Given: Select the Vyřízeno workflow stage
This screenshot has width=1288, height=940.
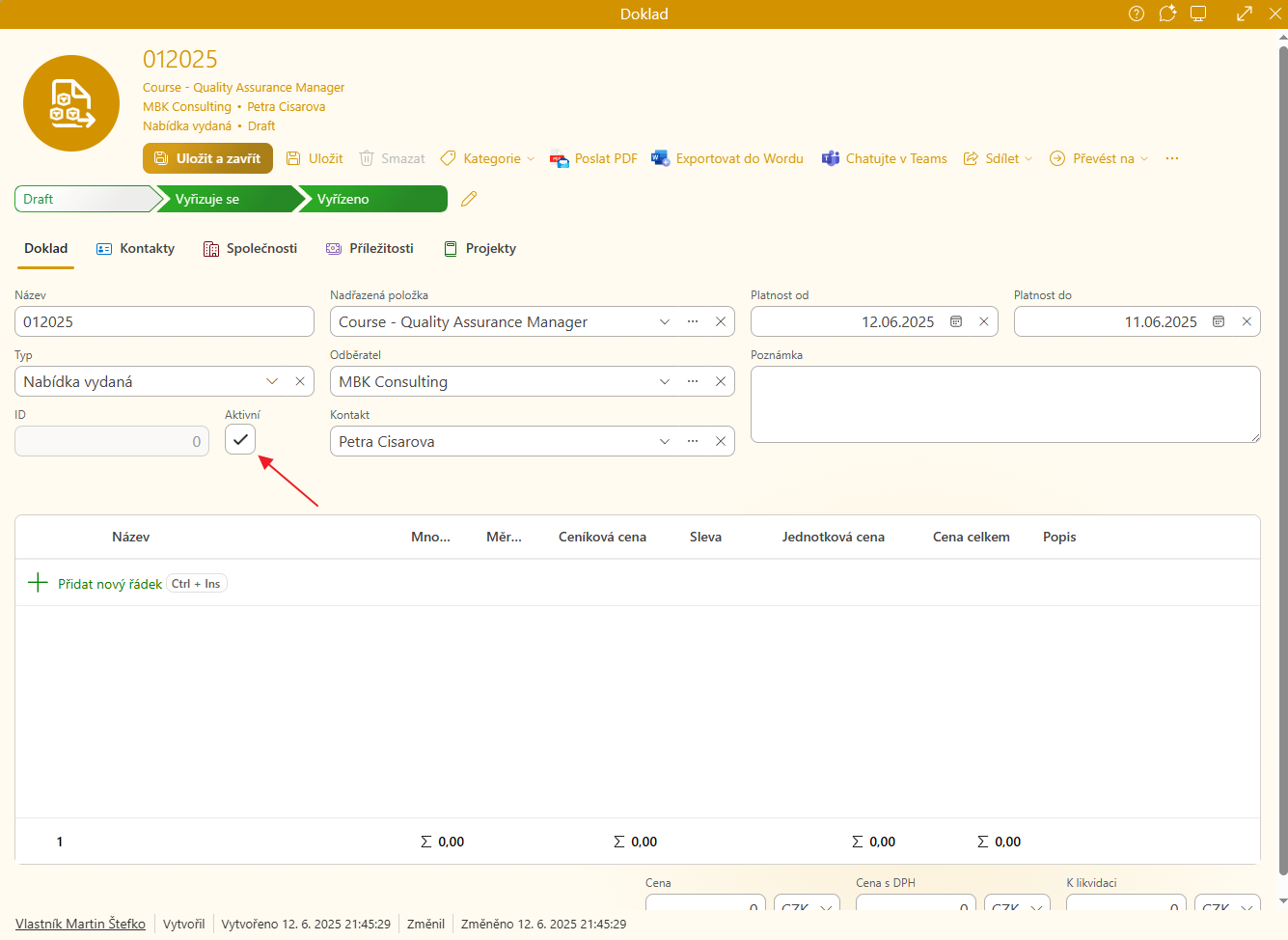Looking at the screenshot, I should pyautogui.click(x=373, y=199).
